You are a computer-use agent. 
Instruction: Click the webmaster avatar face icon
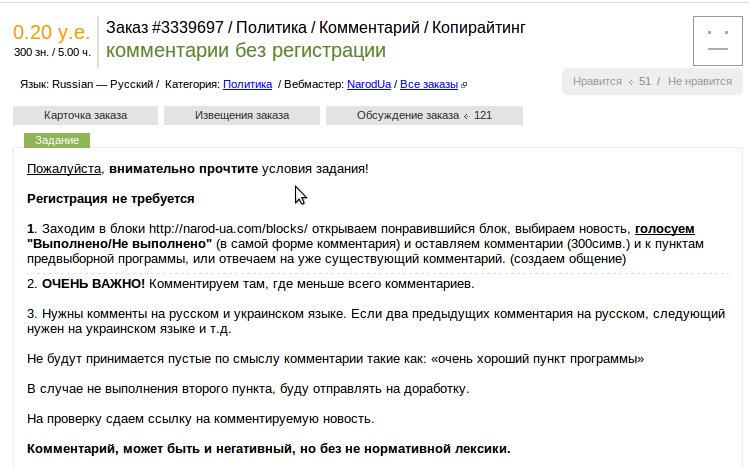[717, 41]
